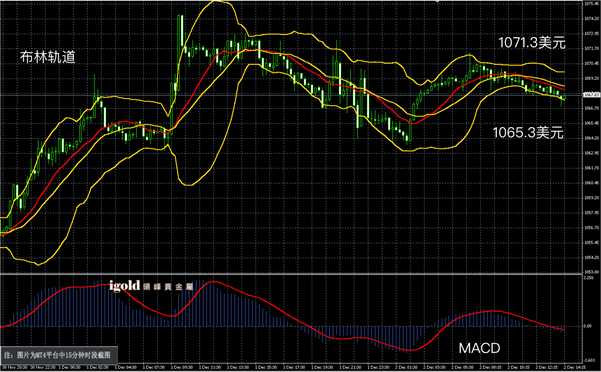Click the highlighted current price marker
Screen dimensions: 601x372
pyautogui.click(x=591, y=95)
